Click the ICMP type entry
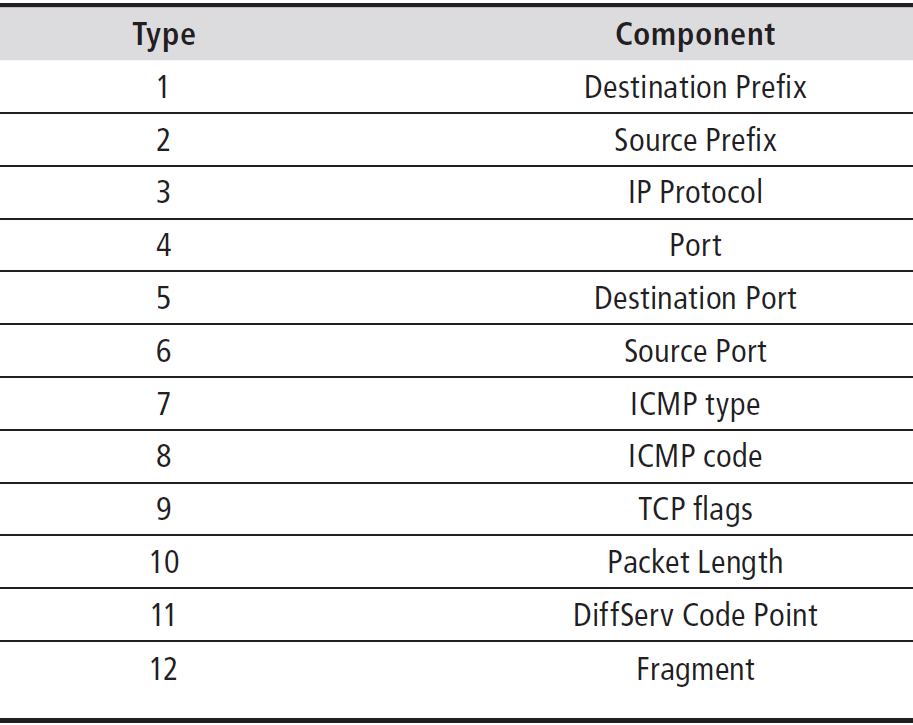The width and height of the screenshot is (913, 725). coord(695,405)
